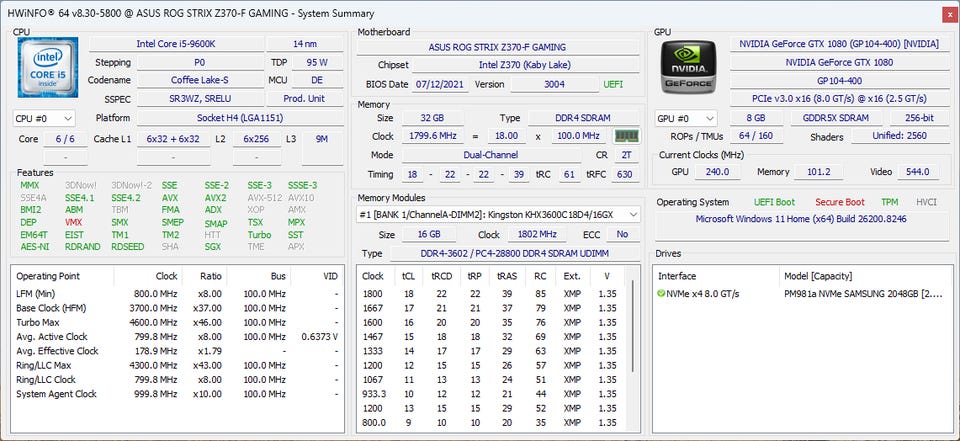
Task: Click the memory timings table scrollbar
Action: (x=632, y=328)
